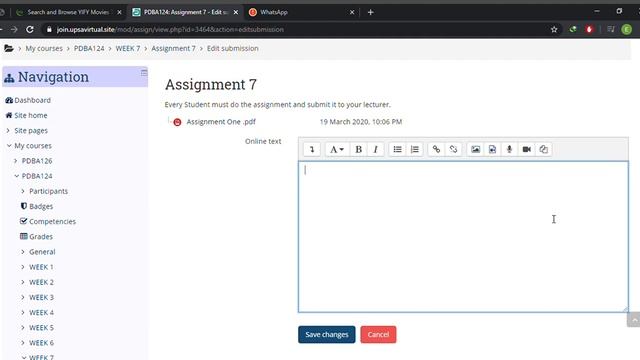
Task: Reload the current page
Action: (30, 29)
